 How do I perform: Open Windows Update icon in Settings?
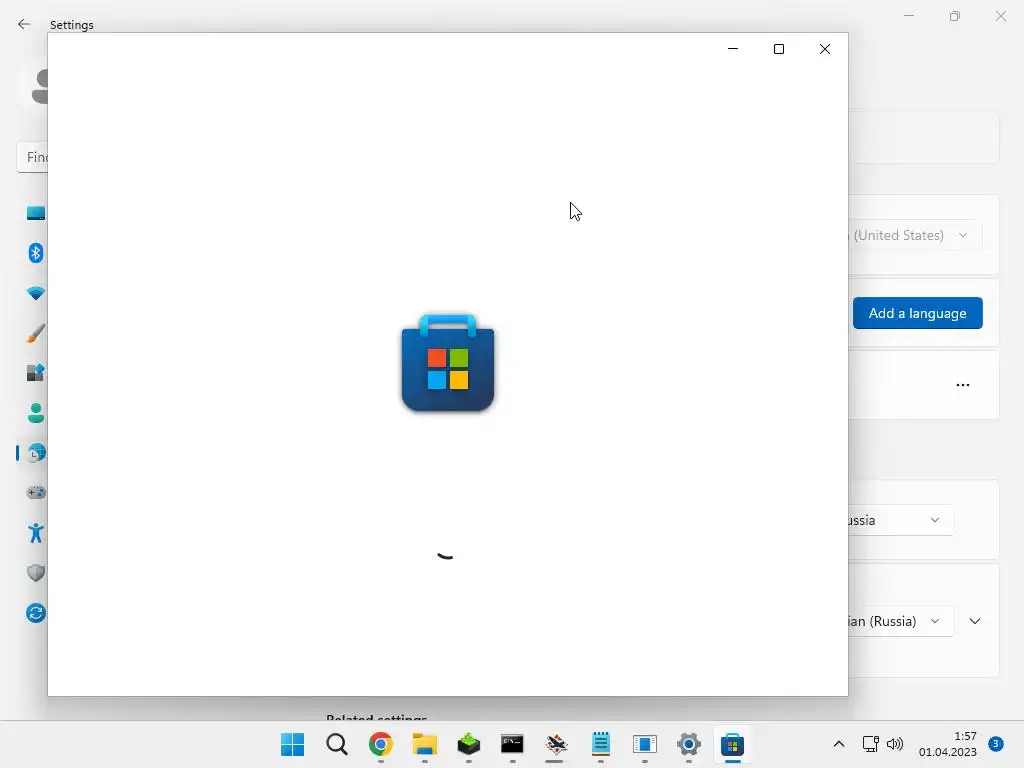36,613
